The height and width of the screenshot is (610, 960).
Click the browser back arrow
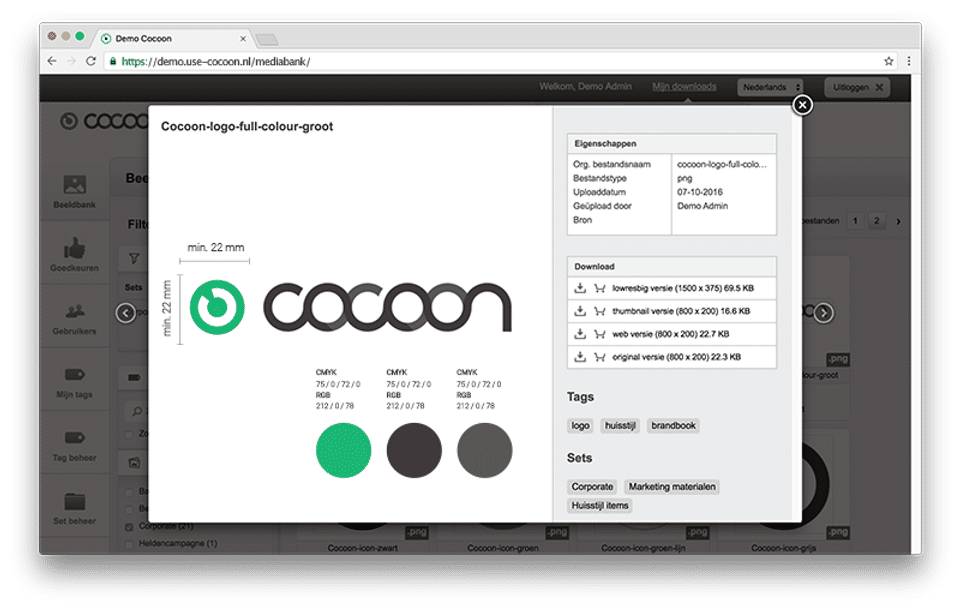click(52, 61)
